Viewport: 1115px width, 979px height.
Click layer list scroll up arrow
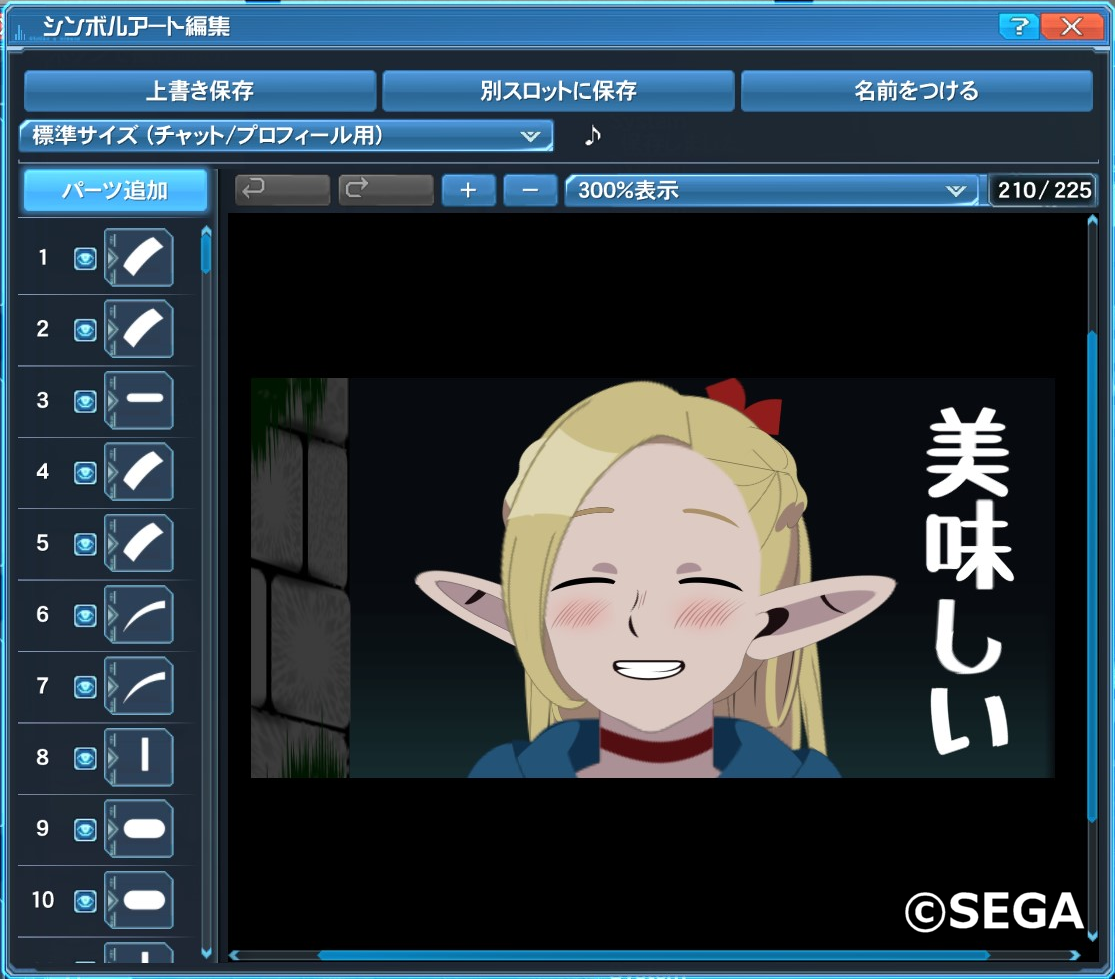click(x=206, y=230)
